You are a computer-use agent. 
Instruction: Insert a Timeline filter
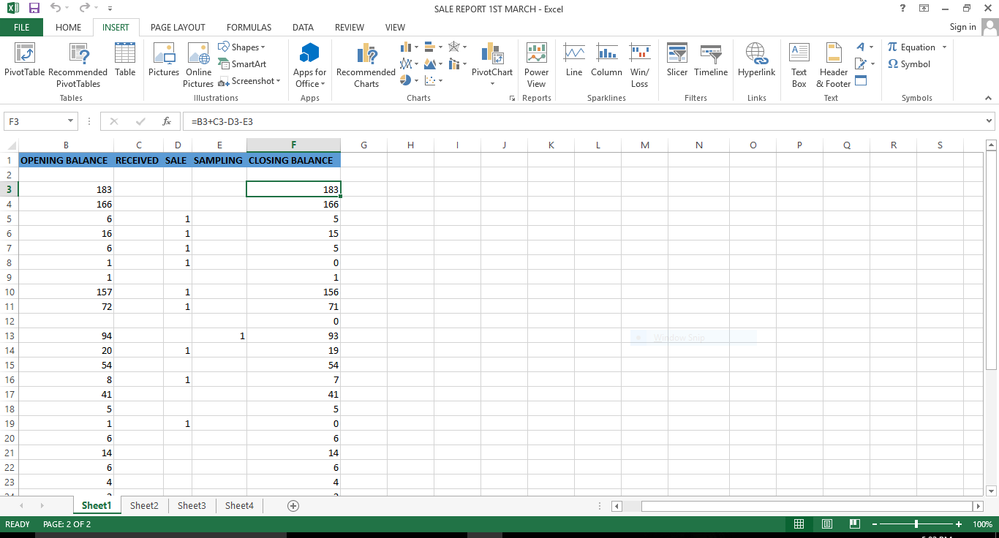pyautogui.click(x=711, y=60)
